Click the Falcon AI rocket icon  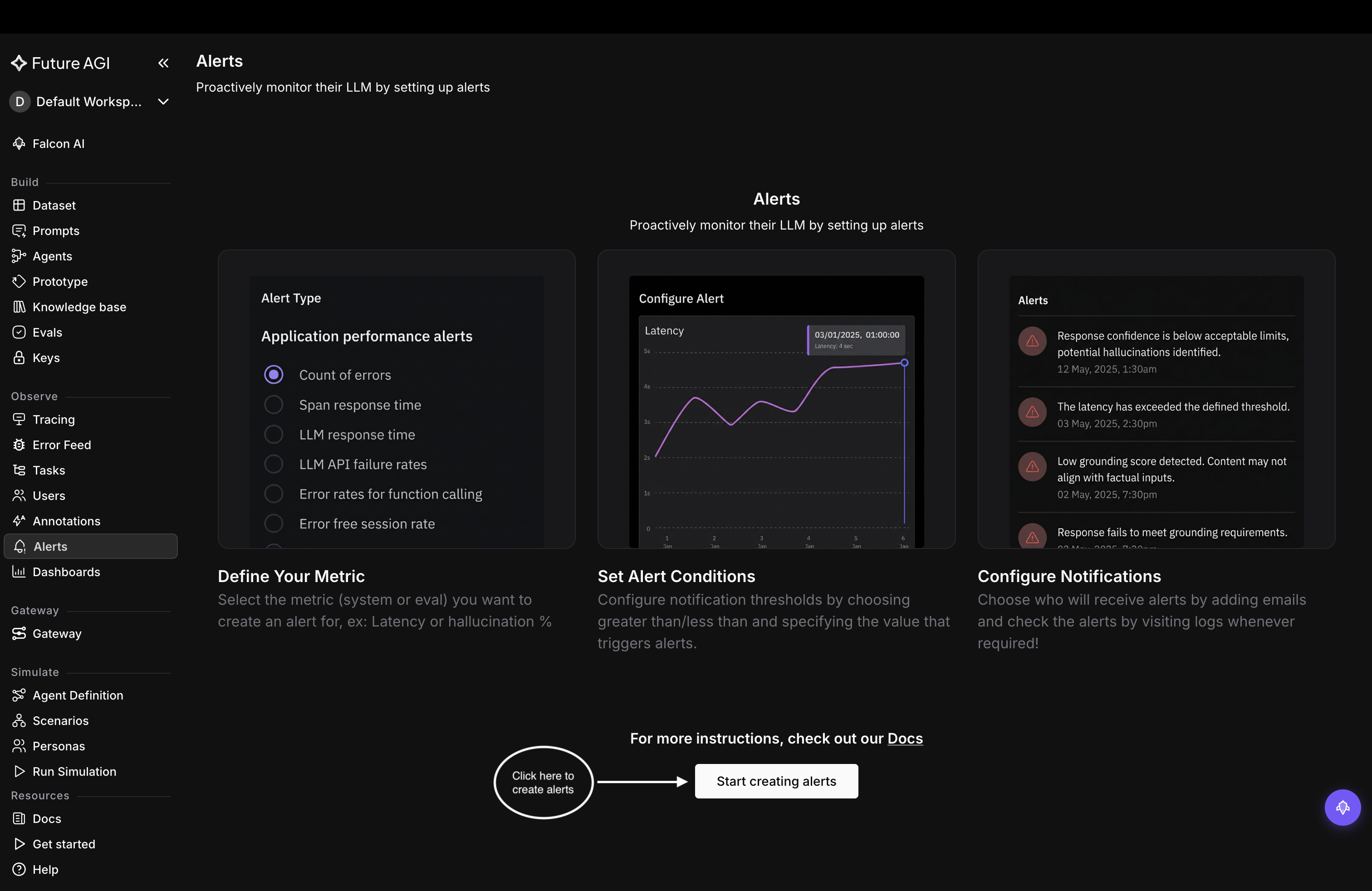pos(19,143)
